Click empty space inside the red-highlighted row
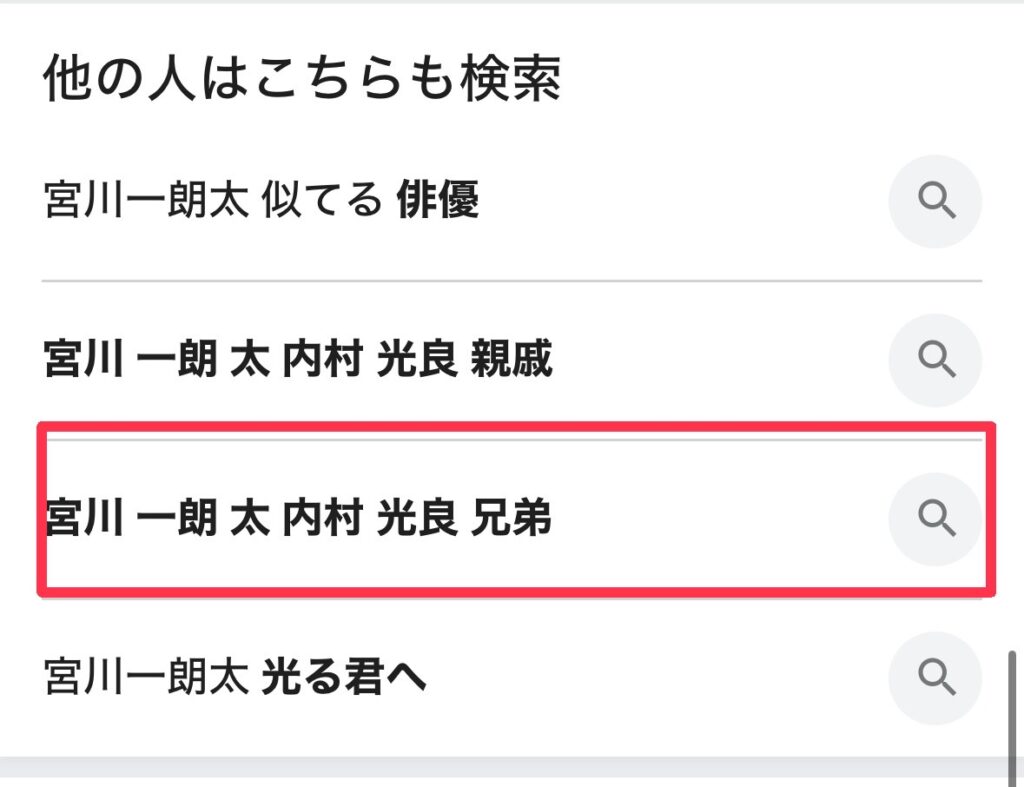The height and width of the screenshot is (787, 1024). click(718, 519)
